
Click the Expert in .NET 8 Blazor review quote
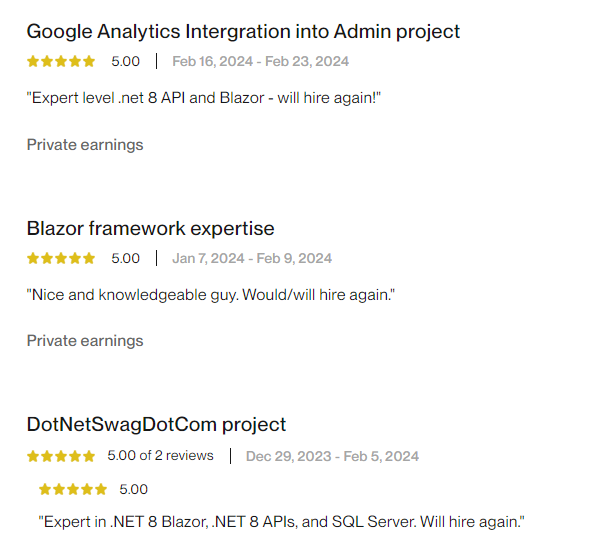(282, 522)
